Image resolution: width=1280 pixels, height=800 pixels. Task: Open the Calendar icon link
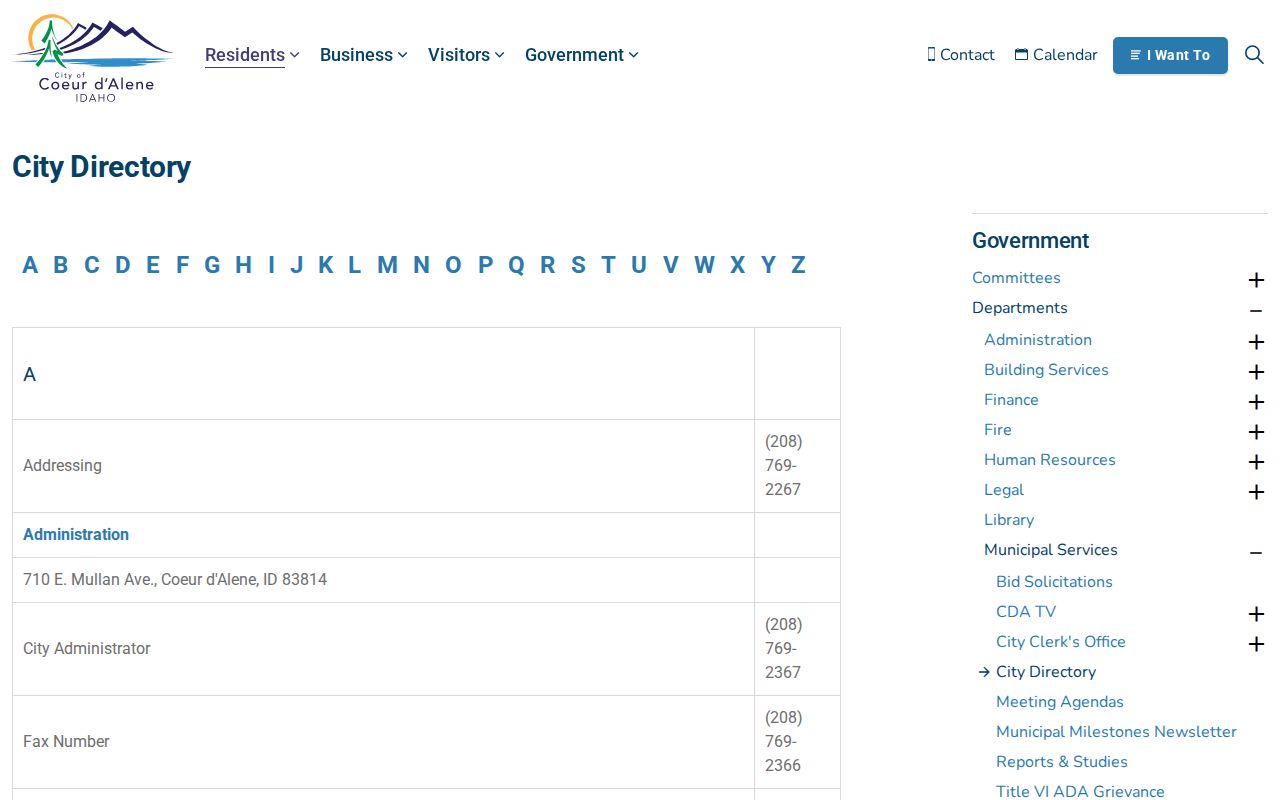click(1056, 55)
